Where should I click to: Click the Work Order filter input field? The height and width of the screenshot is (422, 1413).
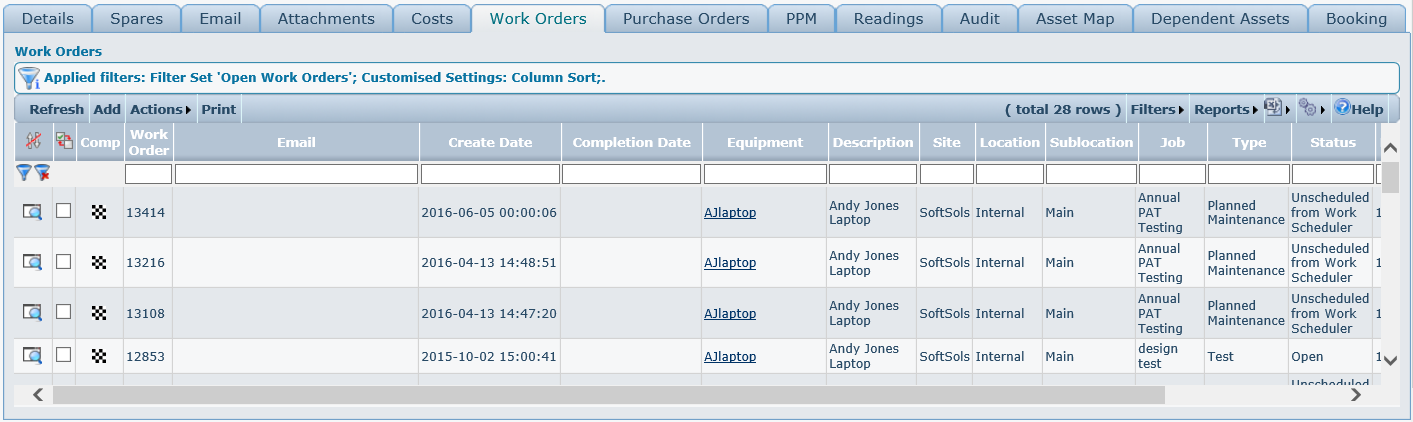tap(148, 174)
